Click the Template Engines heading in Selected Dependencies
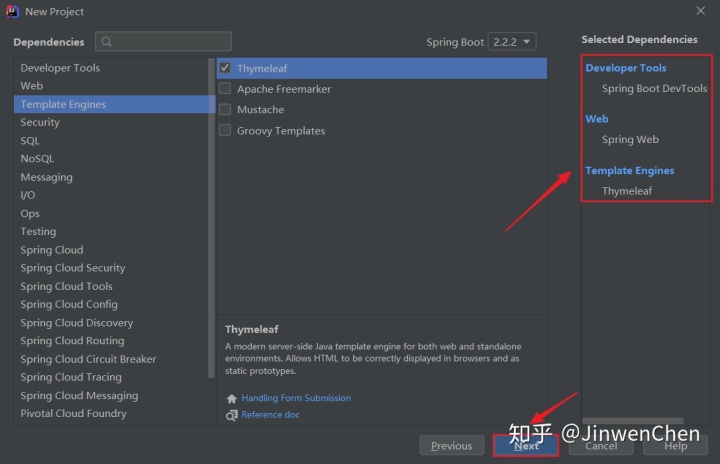720x464 pixels. pos(630,170)
